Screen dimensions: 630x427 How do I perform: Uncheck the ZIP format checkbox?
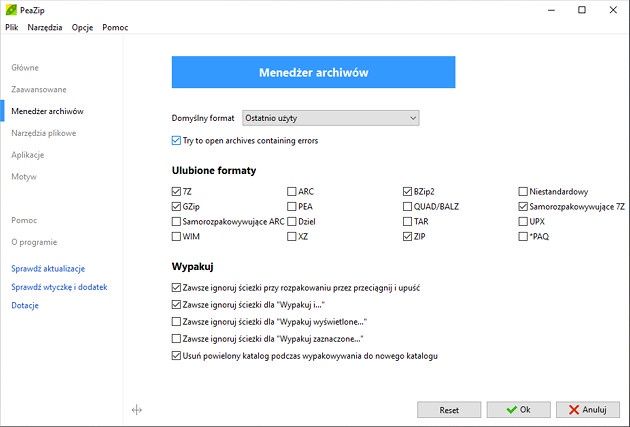pyautogui.click(x=407, y=237)
